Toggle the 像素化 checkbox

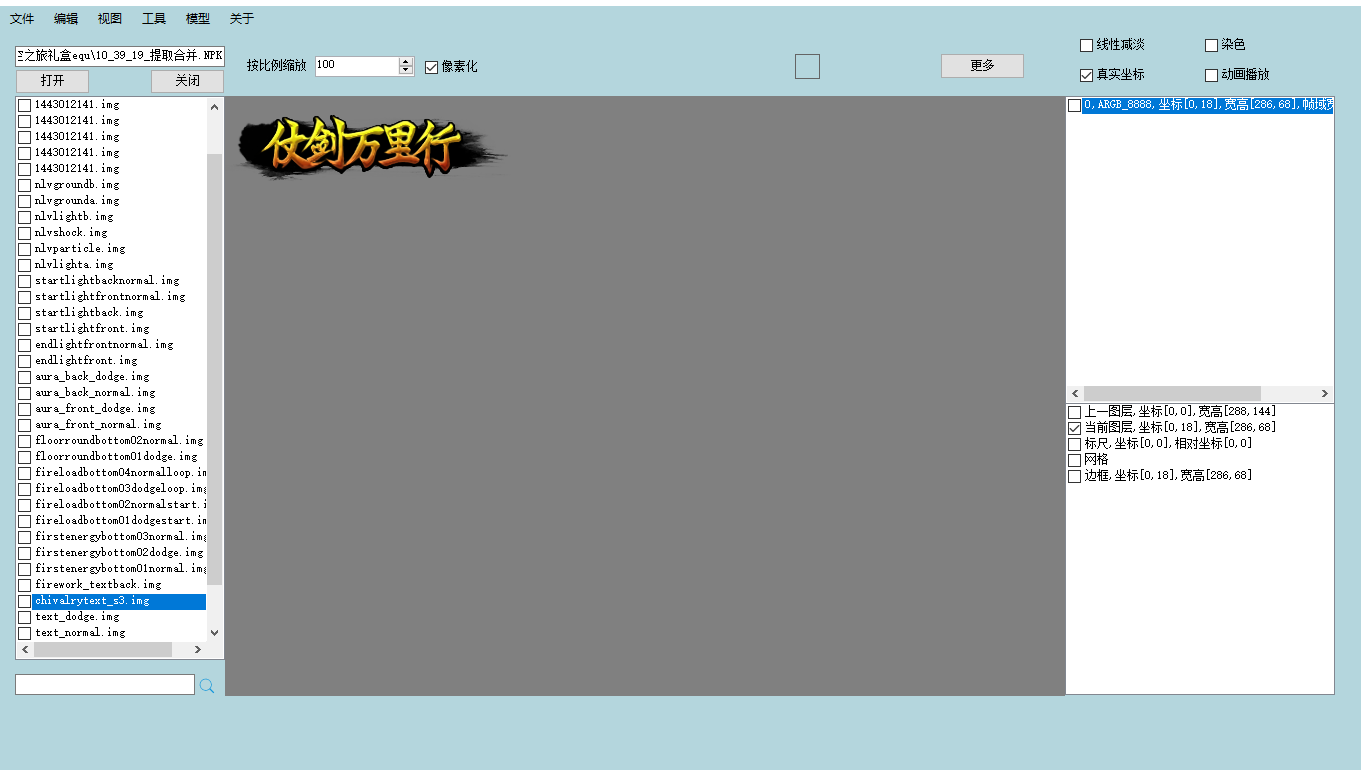click(x=432, y=67)
